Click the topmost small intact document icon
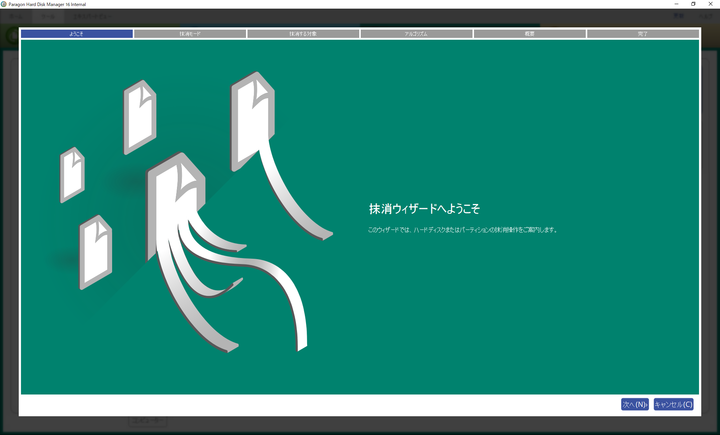Image resolution: width=720 pixels, height=435 pixels. click(140, 115)
